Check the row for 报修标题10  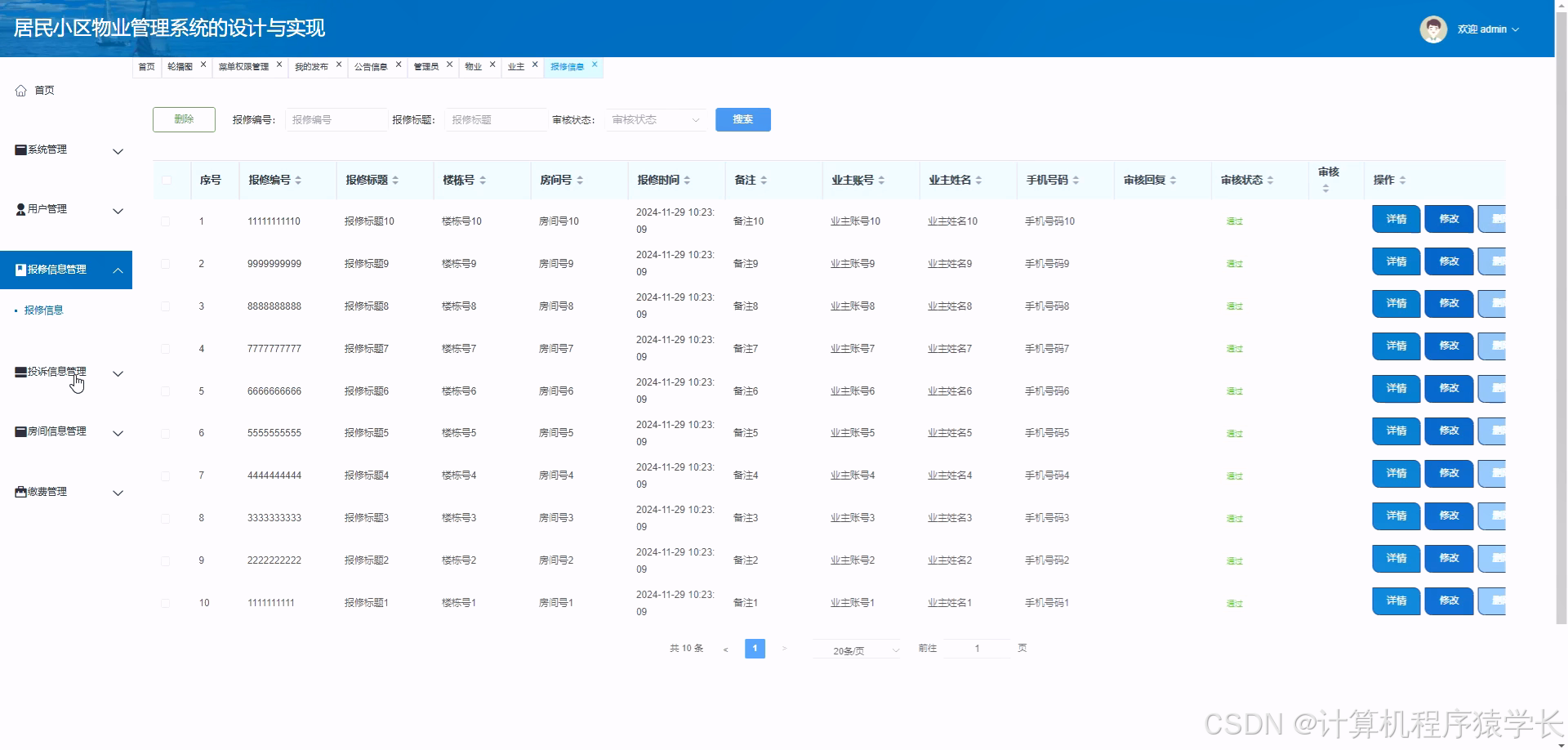[167, 221]
